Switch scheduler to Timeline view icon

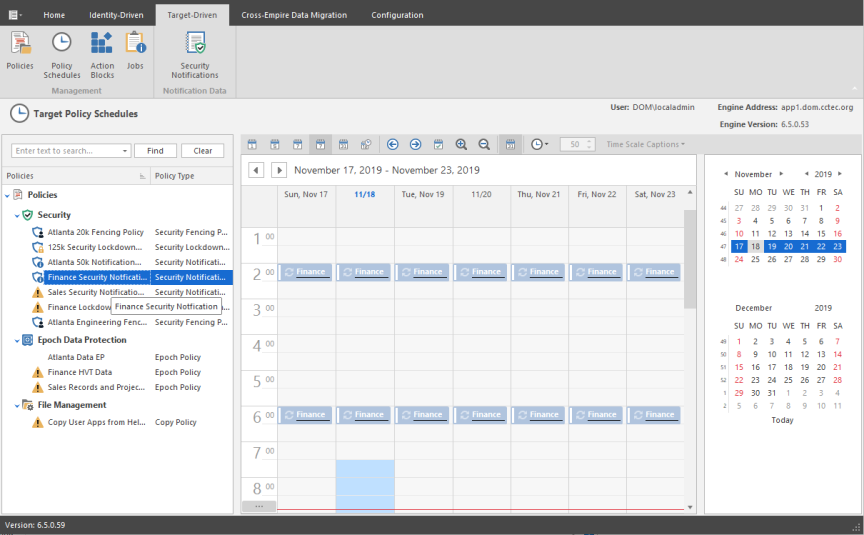[366, 144]
